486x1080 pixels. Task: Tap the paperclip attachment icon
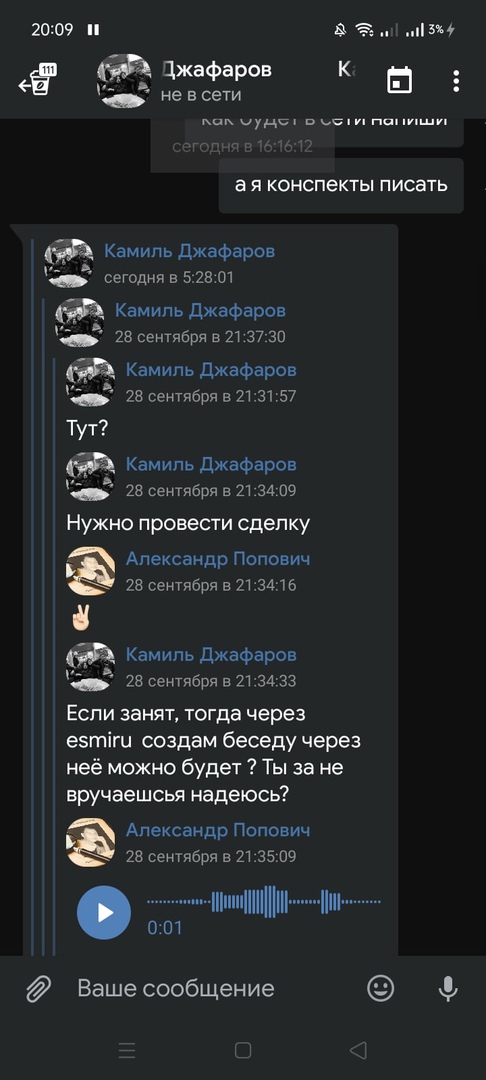coord(39,989)
